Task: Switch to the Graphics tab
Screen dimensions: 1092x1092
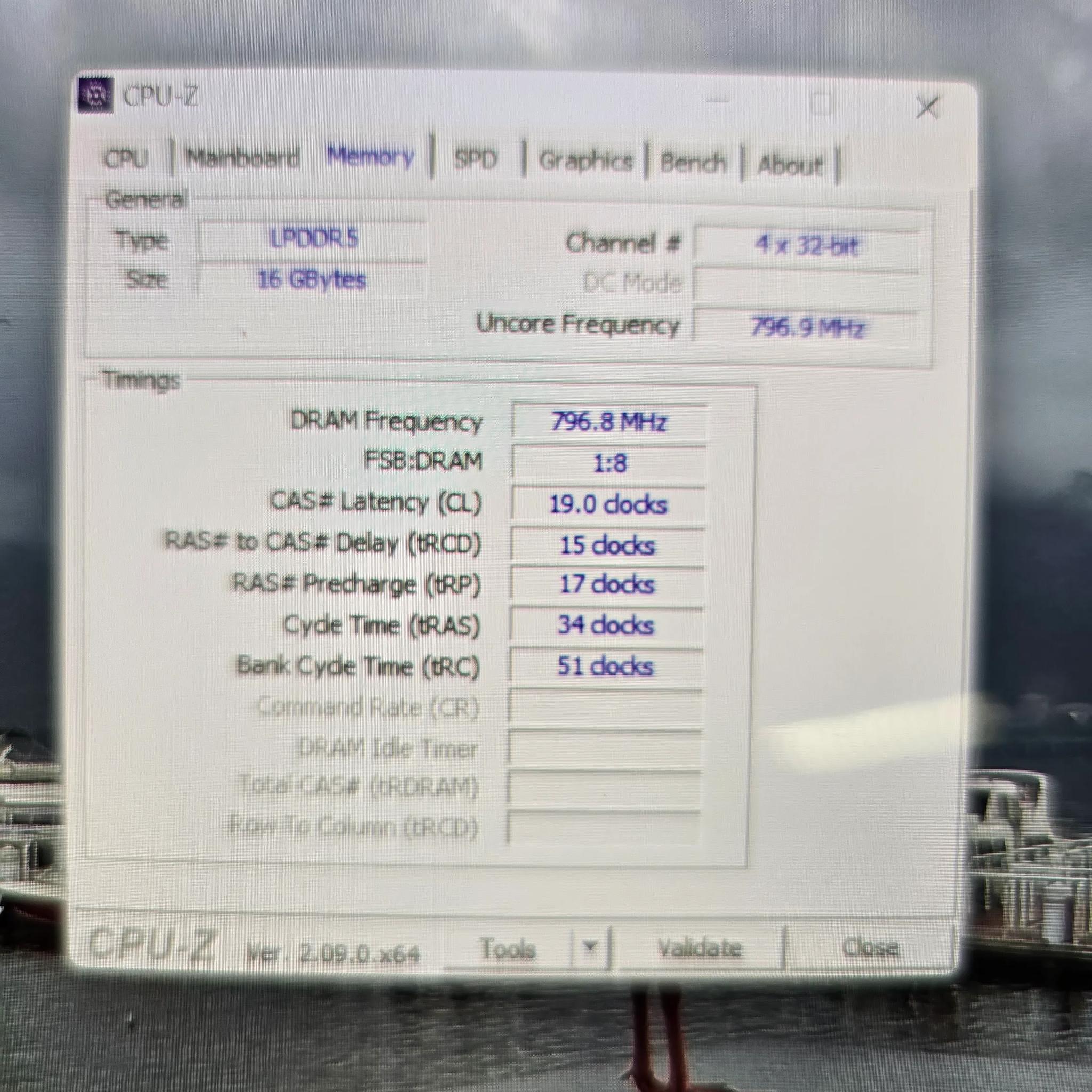Action: click(585, 161)
